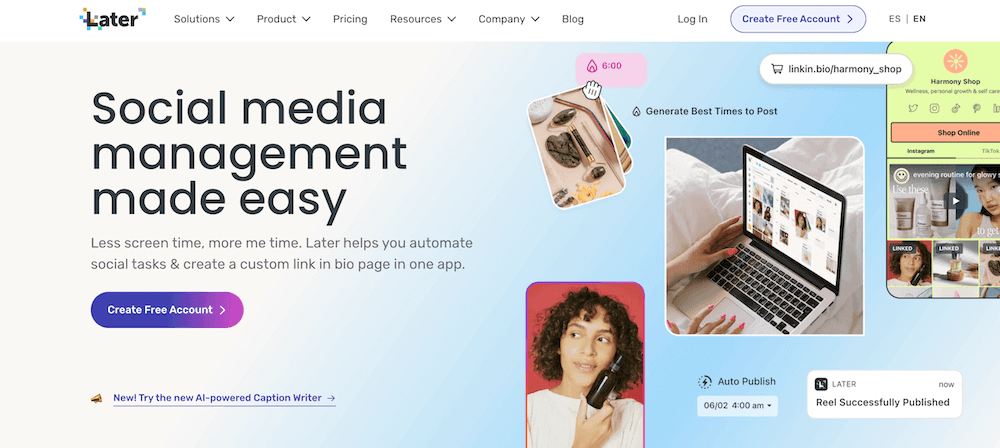Click the Later logo
1000x448 pixels.
coord(113,19)
